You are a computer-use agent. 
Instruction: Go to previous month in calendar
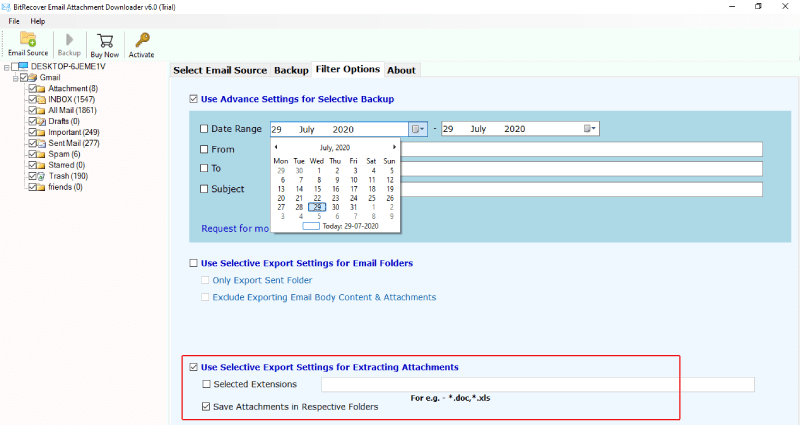click(x=276, y=147)
